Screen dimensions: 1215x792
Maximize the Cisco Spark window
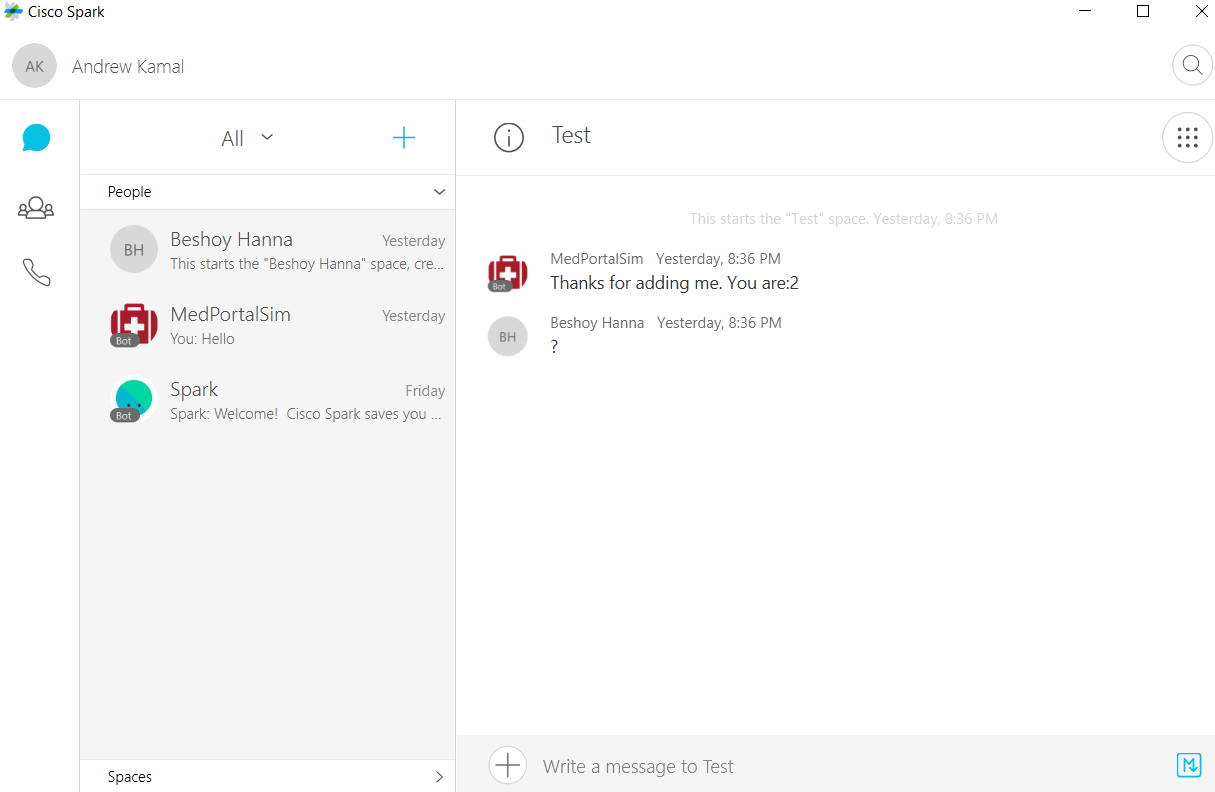point(1143,12)
